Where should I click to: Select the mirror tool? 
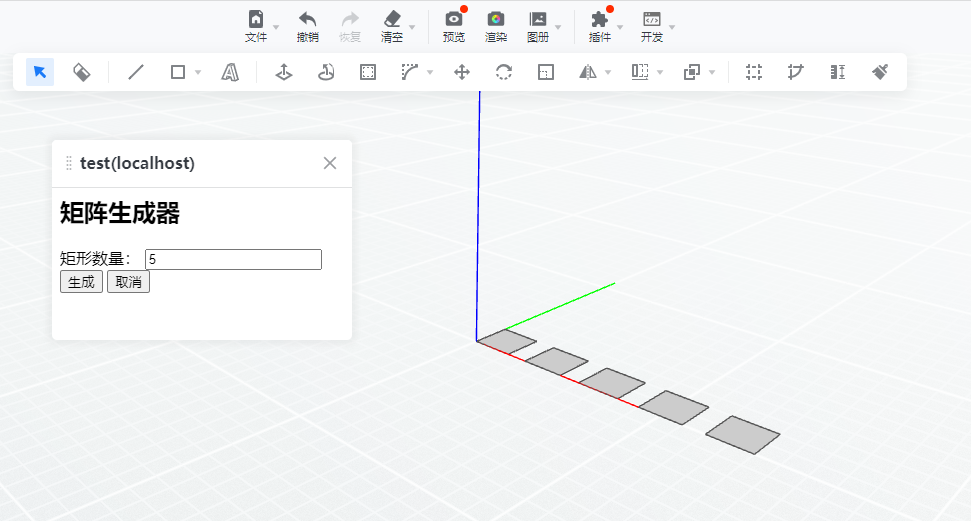pyautogui.click(x=588, y=72)
